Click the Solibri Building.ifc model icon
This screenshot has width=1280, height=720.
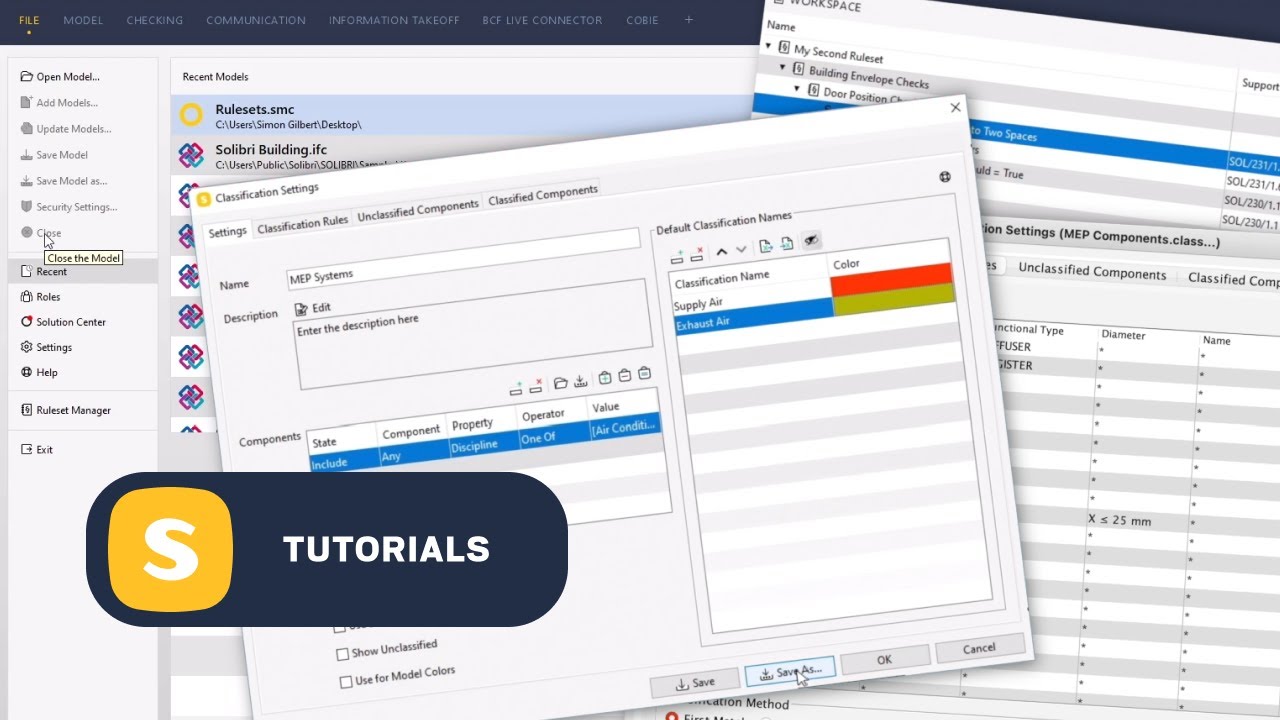tap(191, 155)
